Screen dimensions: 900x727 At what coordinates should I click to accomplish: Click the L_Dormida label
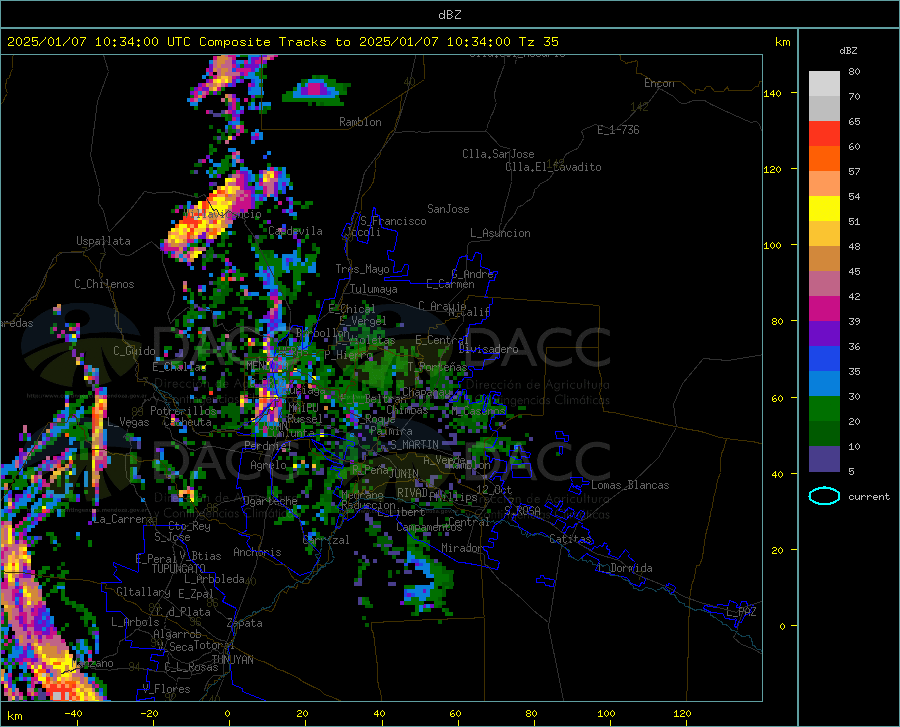(625, 568)
